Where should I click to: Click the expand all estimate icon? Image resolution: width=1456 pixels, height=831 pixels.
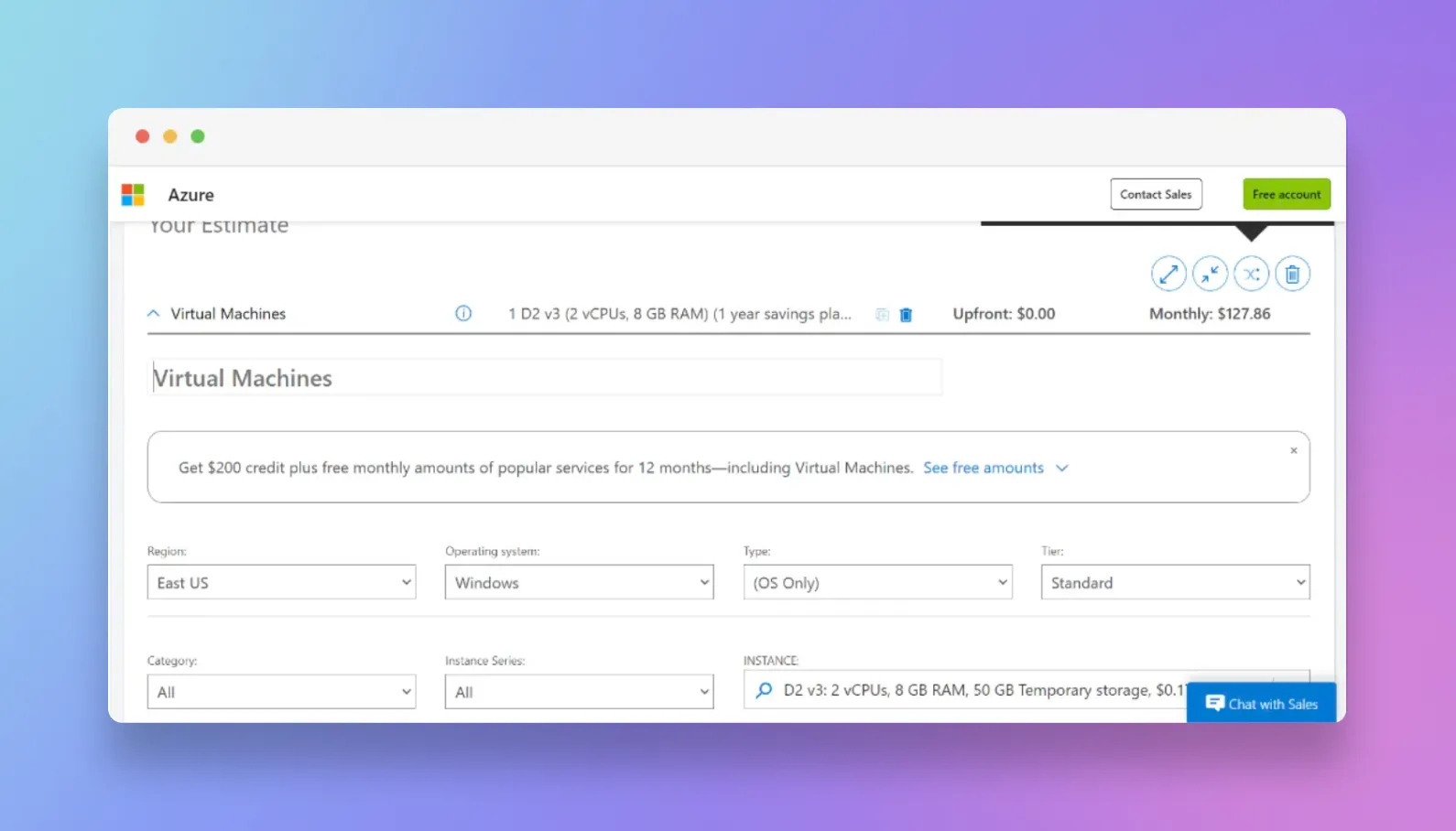click(1168, 274)
